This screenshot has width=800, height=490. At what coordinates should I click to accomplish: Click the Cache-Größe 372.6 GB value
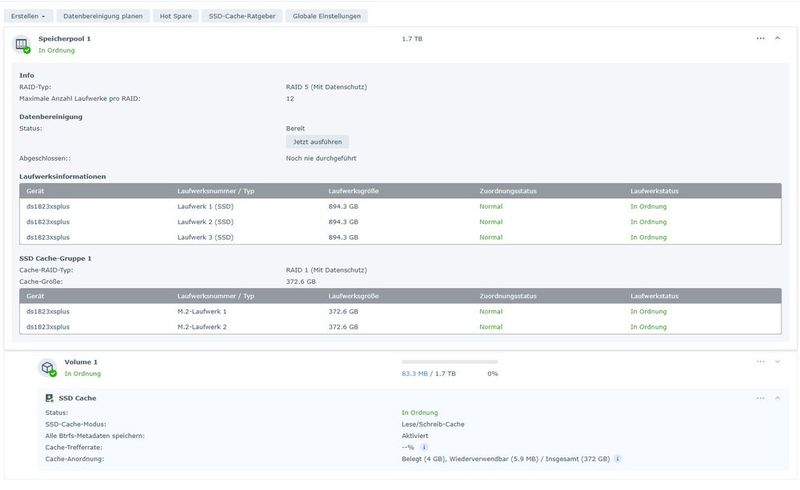301,282
